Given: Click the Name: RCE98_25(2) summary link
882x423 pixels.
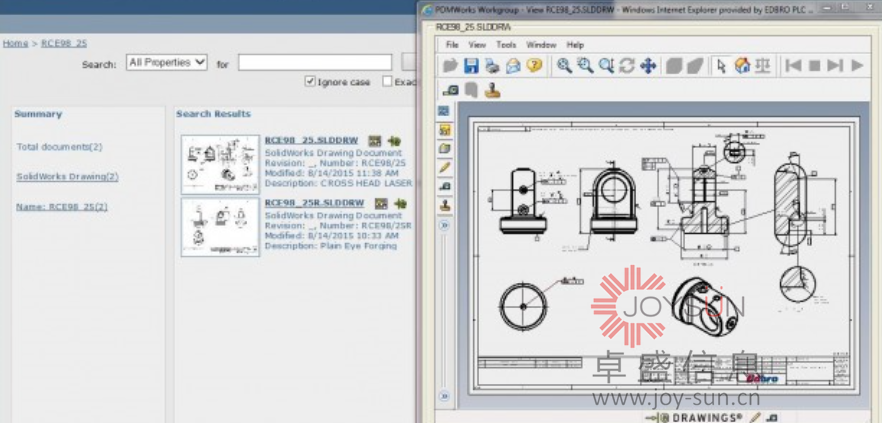Looking at the screenshot, I should click(x=62, y=207).
